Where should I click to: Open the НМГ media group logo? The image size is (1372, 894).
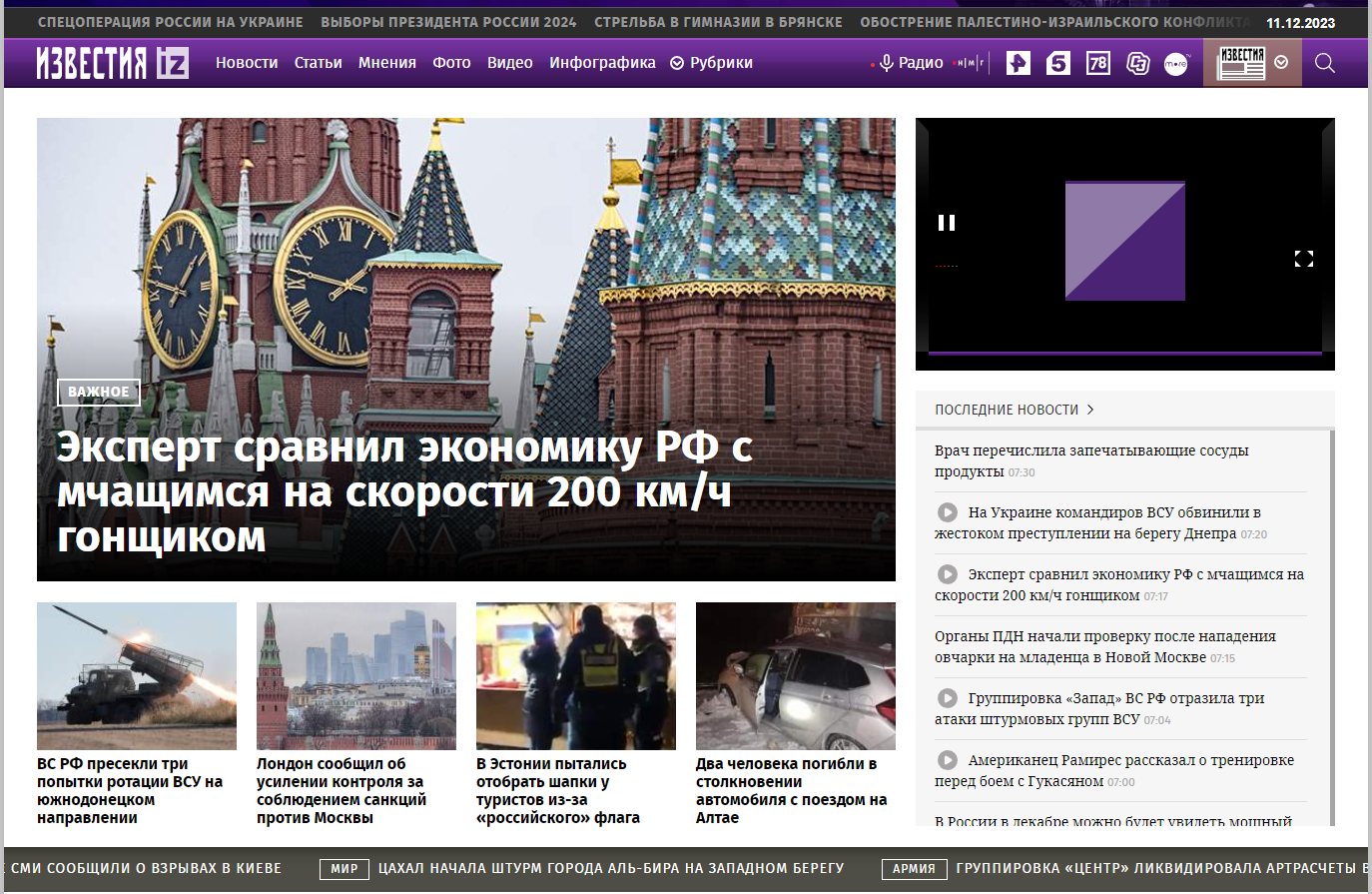(969, 63)
